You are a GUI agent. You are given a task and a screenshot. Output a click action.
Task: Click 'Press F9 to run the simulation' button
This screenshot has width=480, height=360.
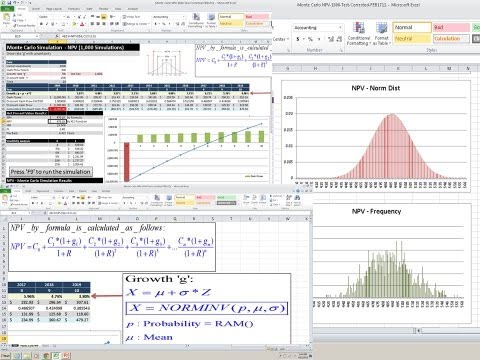[x=51, y=172]
